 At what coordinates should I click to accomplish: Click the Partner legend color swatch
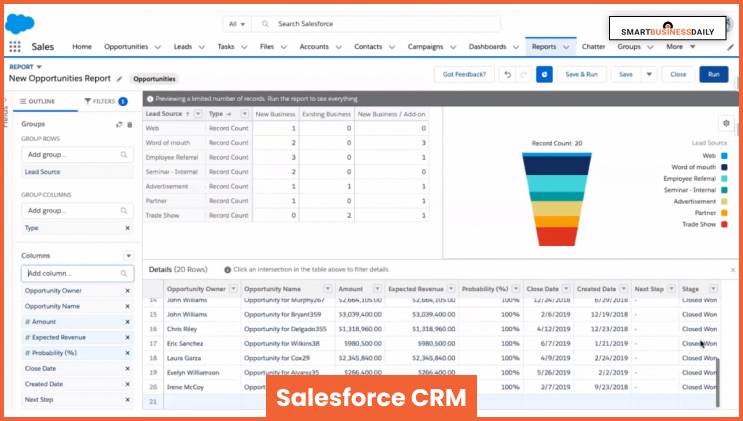coord(724,213)
